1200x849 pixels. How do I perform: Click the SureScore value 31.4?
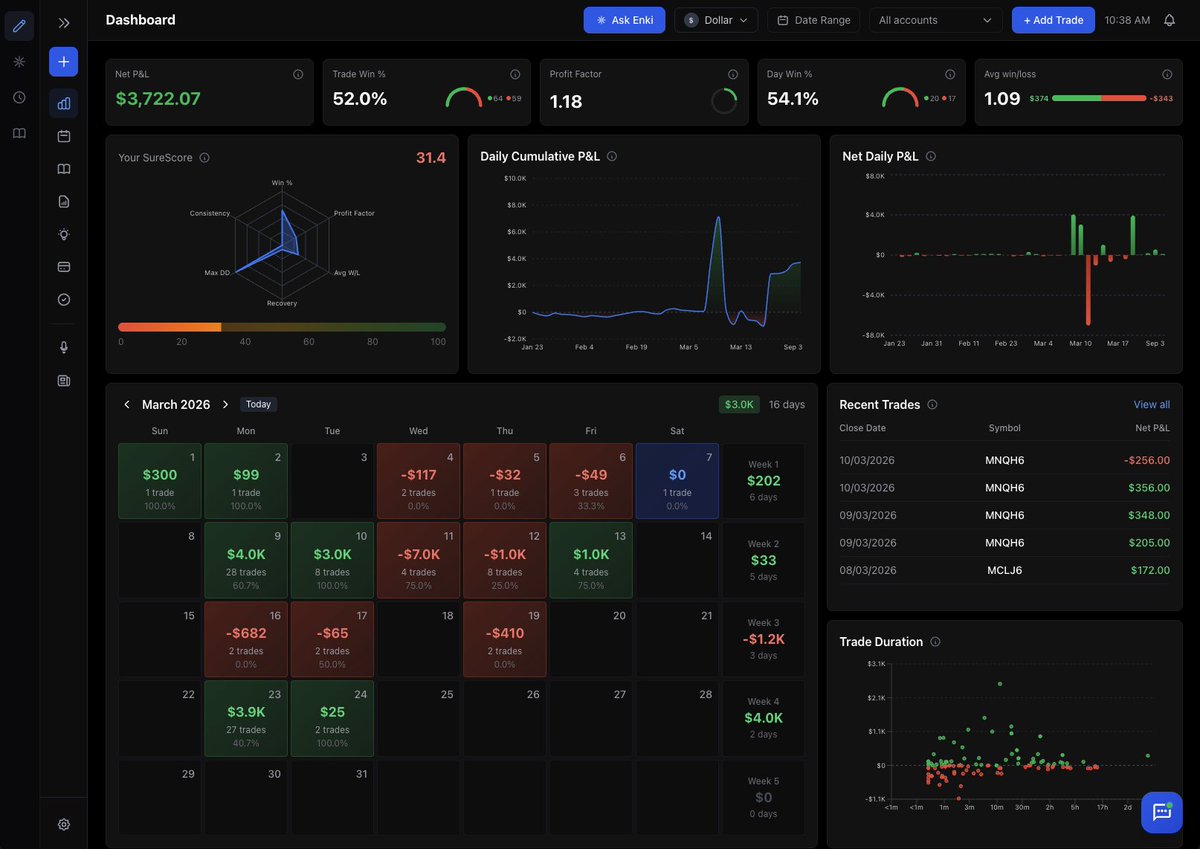click(431, 157)
